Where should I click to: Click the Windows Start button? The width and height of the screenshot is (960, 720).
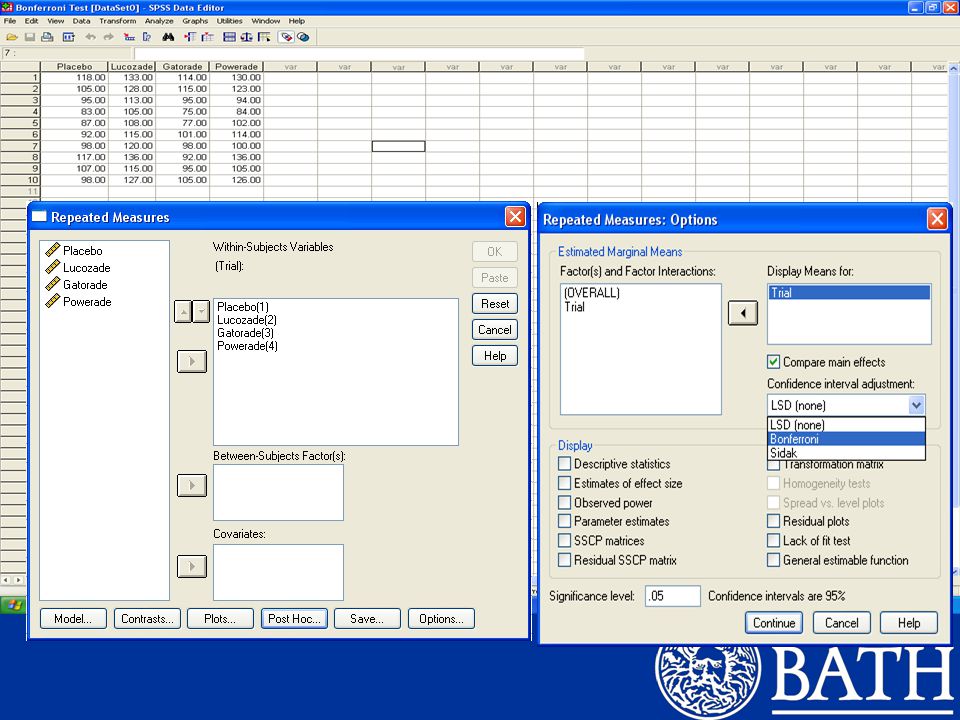13,606
